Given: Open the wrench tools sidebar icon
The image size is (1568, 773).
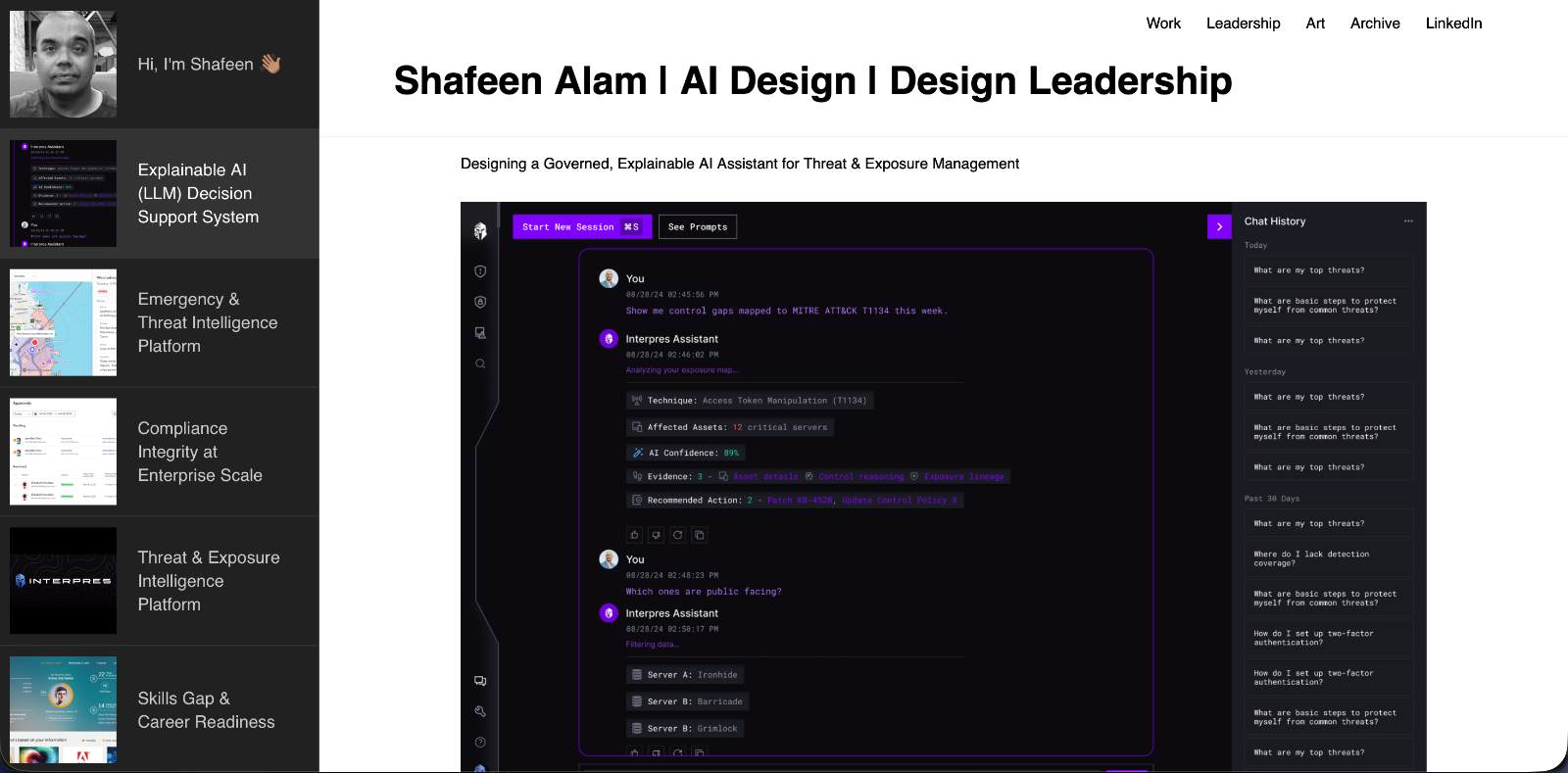Looking at the screenshot, I should click(x=480, y=711).
